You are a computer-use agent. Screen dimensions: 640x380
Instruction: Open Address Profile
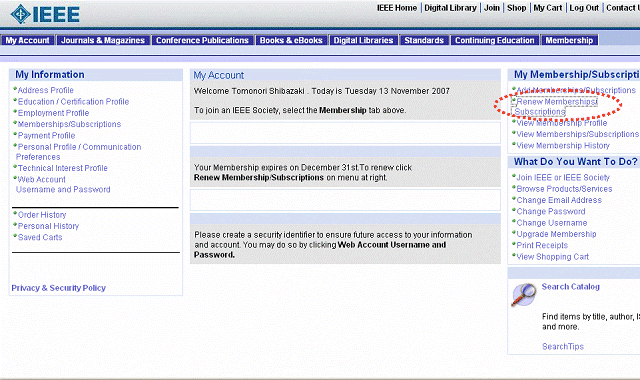(46, 90)
